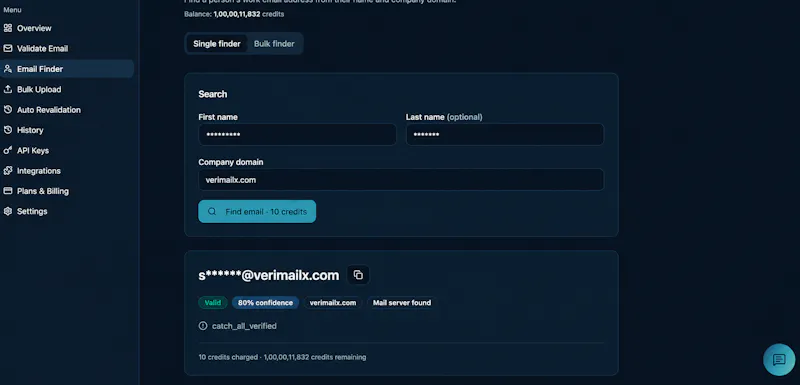The height and width of the screenshot is (385, 800).
Task: Click the Search heading
Action: pos(213,94)
